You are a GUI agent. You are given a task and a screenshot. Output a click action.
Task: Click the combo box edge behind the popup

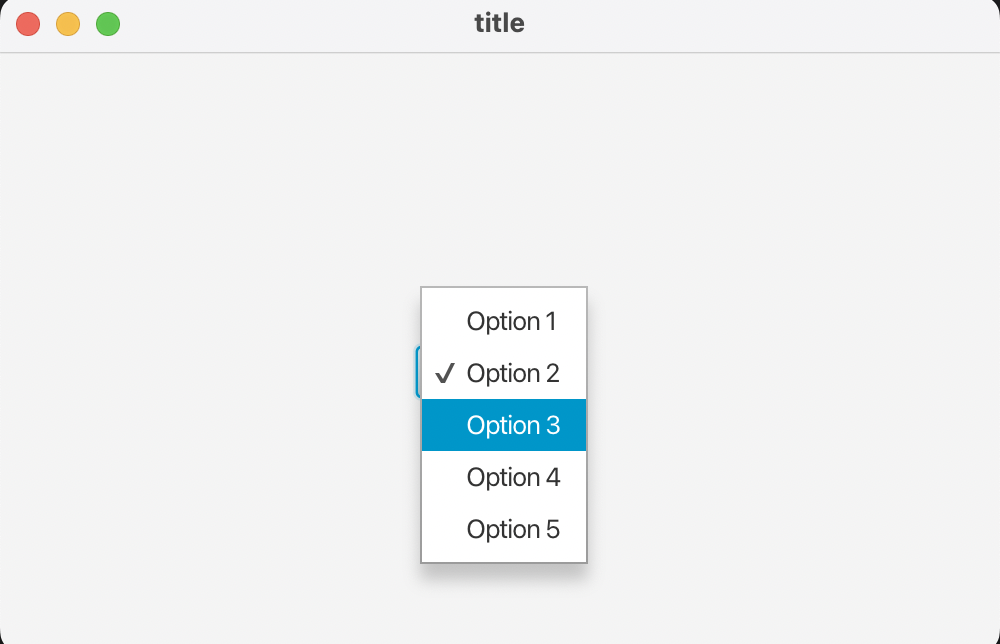coord(417,372)
